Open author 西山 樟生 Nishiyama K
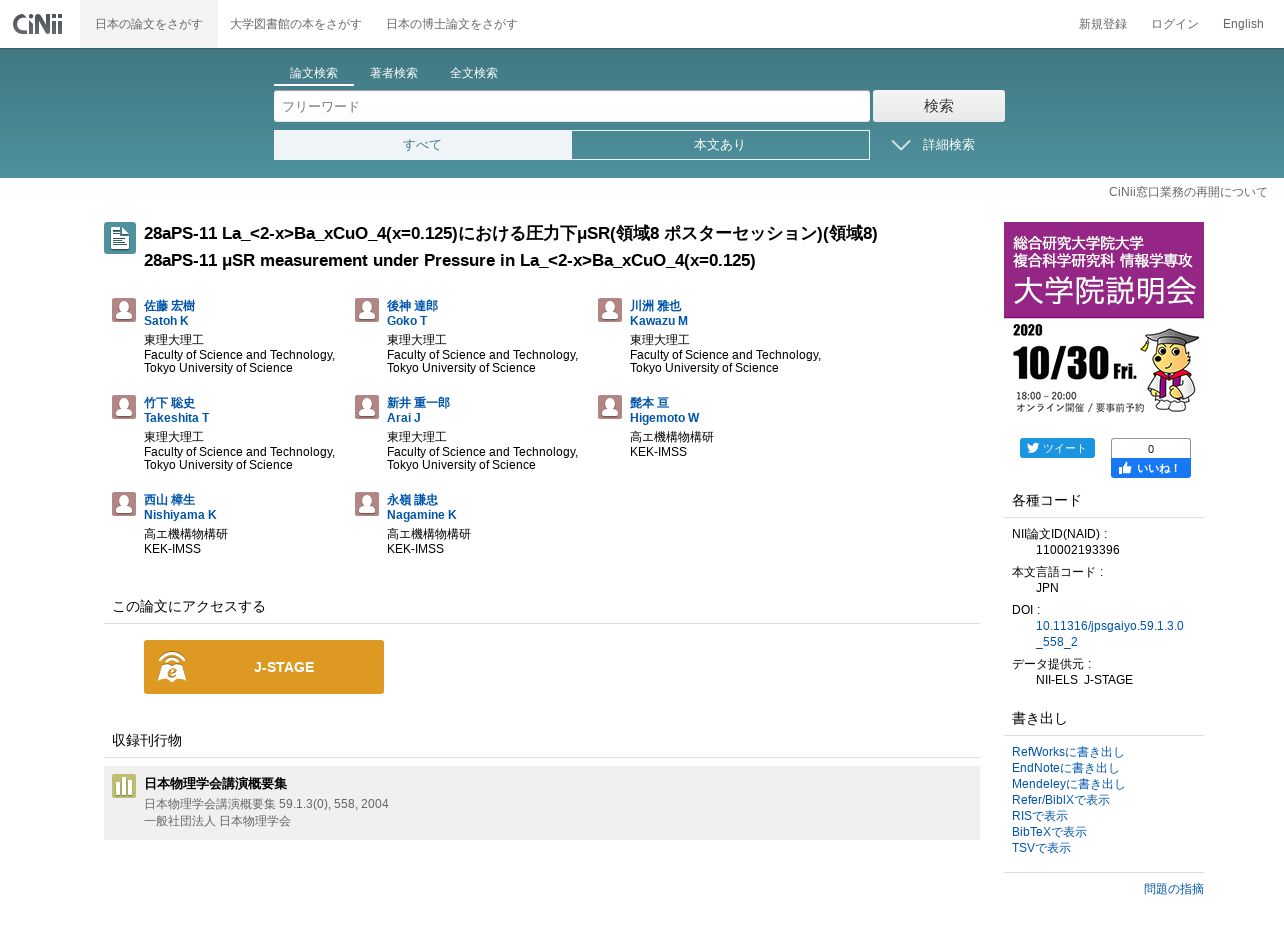 pos(180,507)
